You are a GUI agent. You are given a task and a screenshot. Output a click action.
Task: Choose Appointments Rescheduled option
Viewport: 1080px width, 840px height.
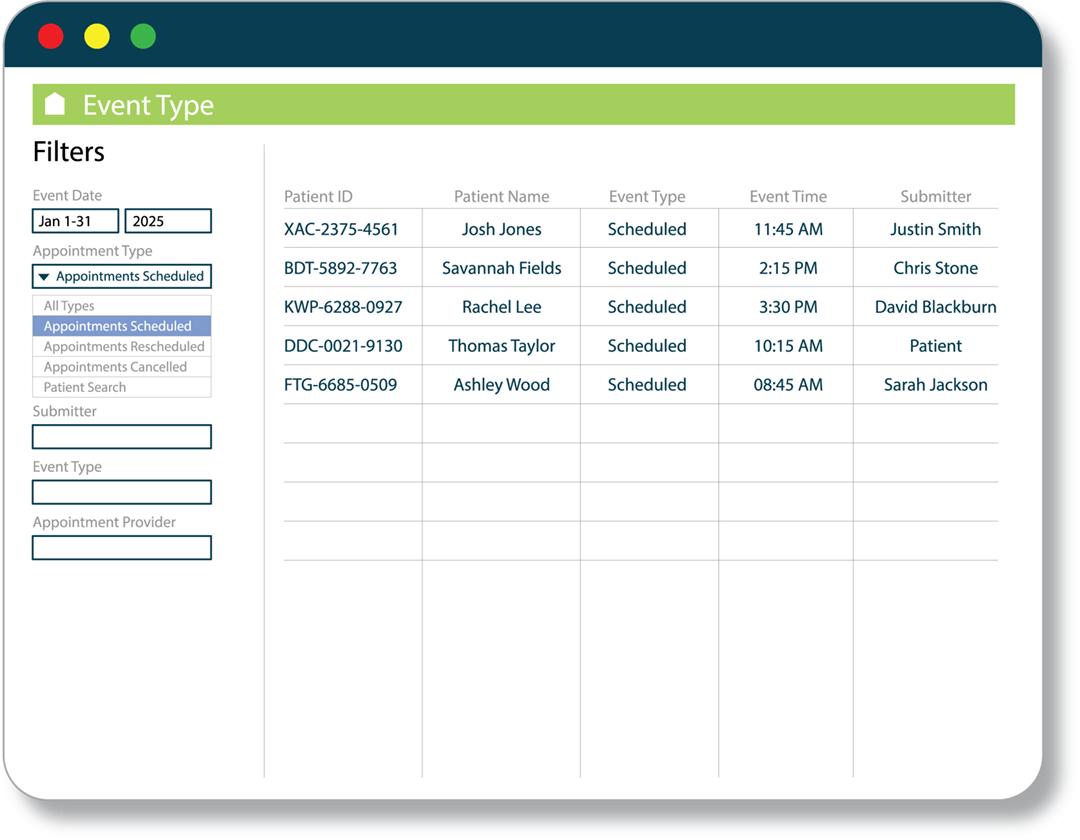click(x=122, y=346)
